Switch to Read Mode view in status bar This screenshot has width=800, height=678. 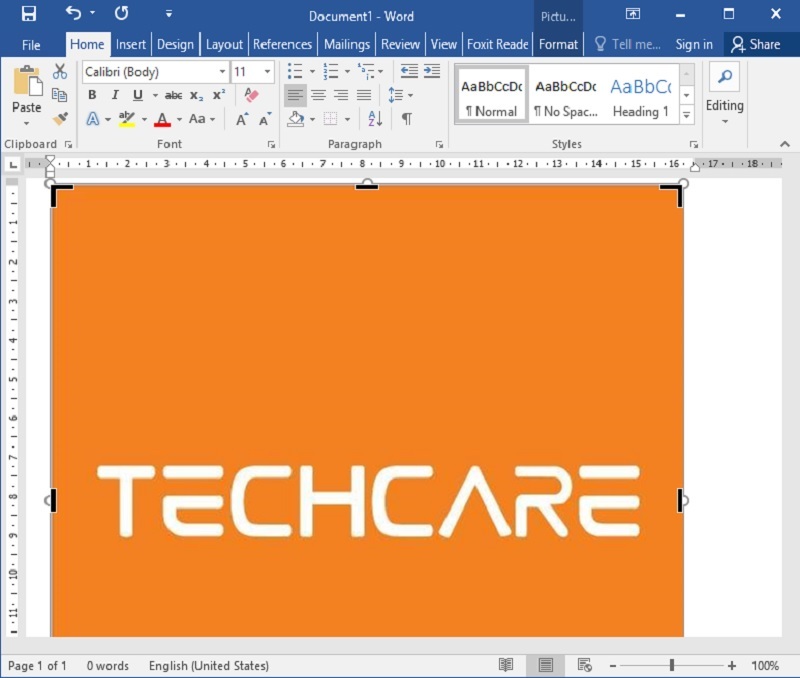[506, 665]
